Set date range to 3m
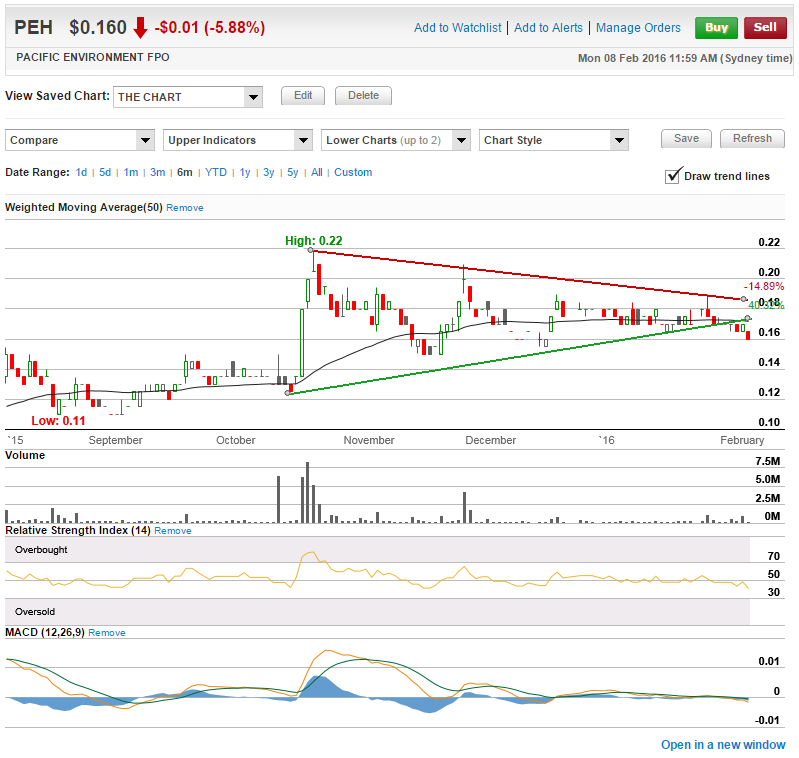 157,172
